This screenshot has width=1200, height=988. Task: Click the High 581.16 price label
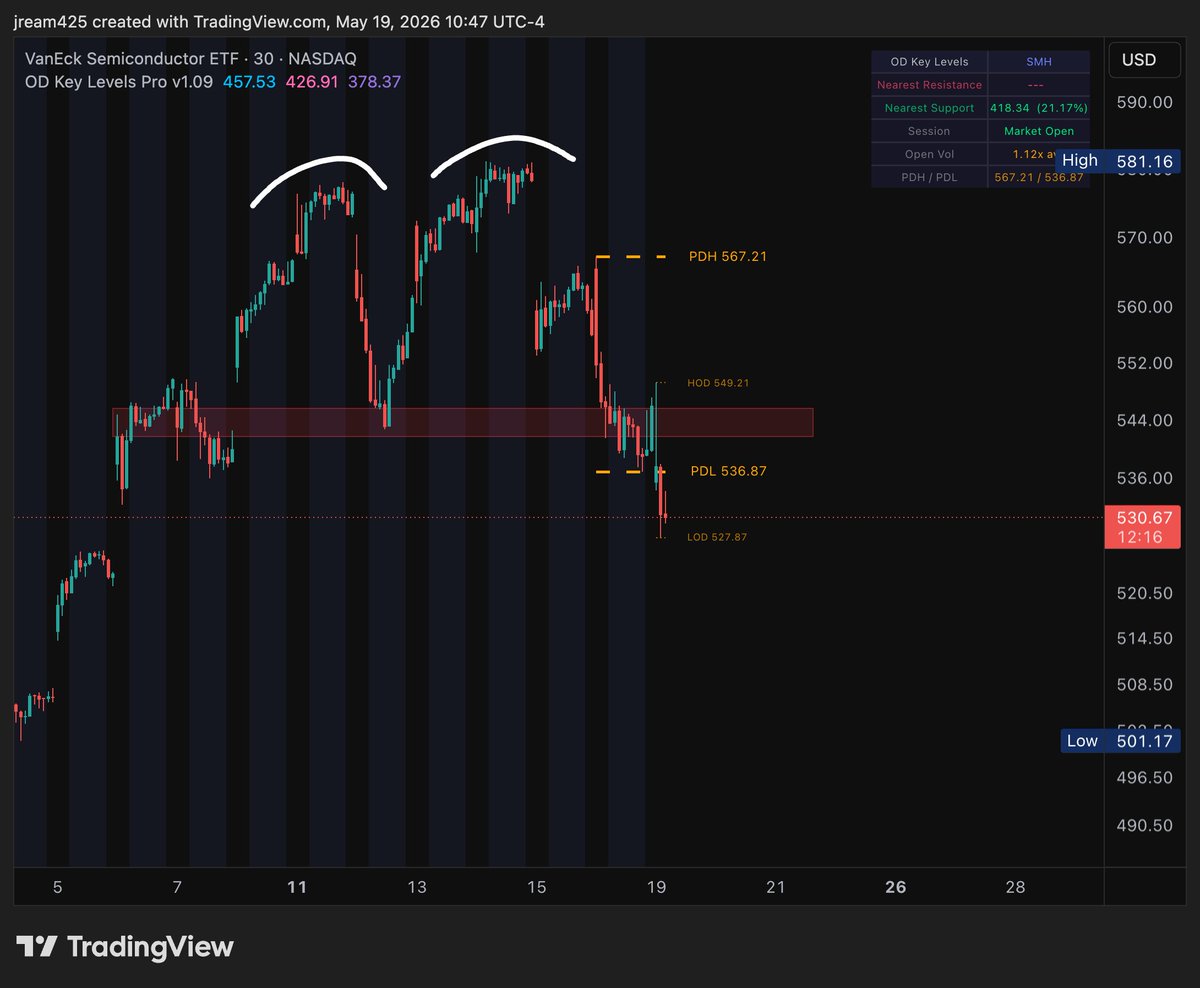(x=1120, y=161)
